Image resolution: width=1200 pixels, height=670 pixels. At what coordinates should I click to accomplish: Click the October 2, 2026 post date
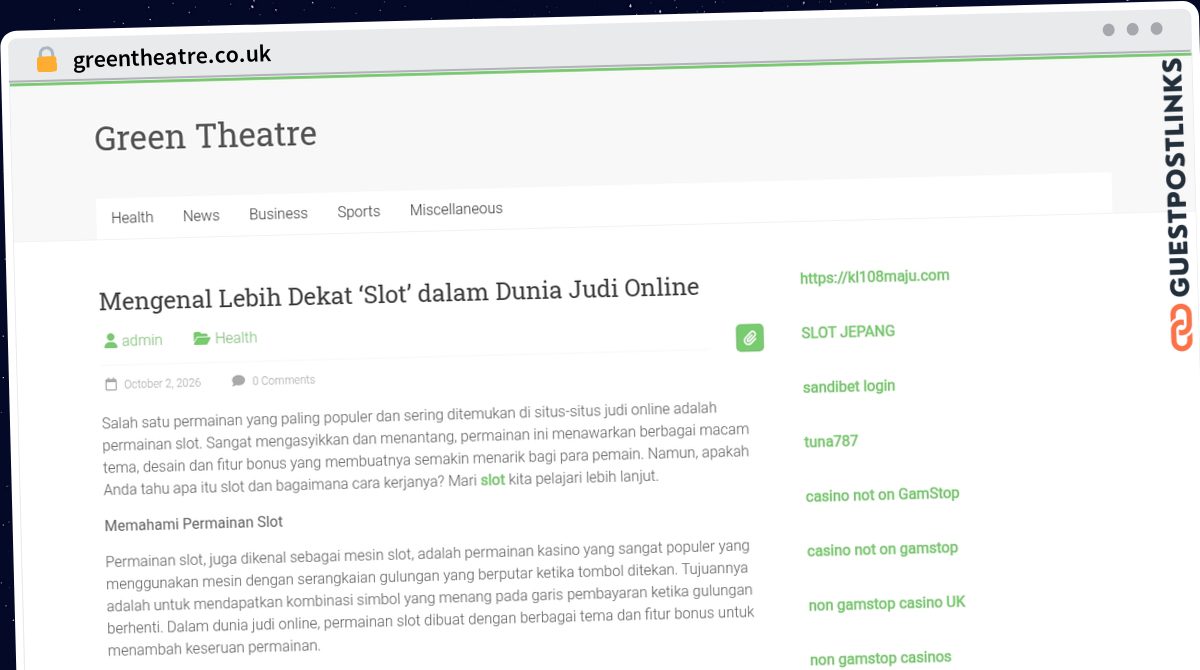[162, 383]
